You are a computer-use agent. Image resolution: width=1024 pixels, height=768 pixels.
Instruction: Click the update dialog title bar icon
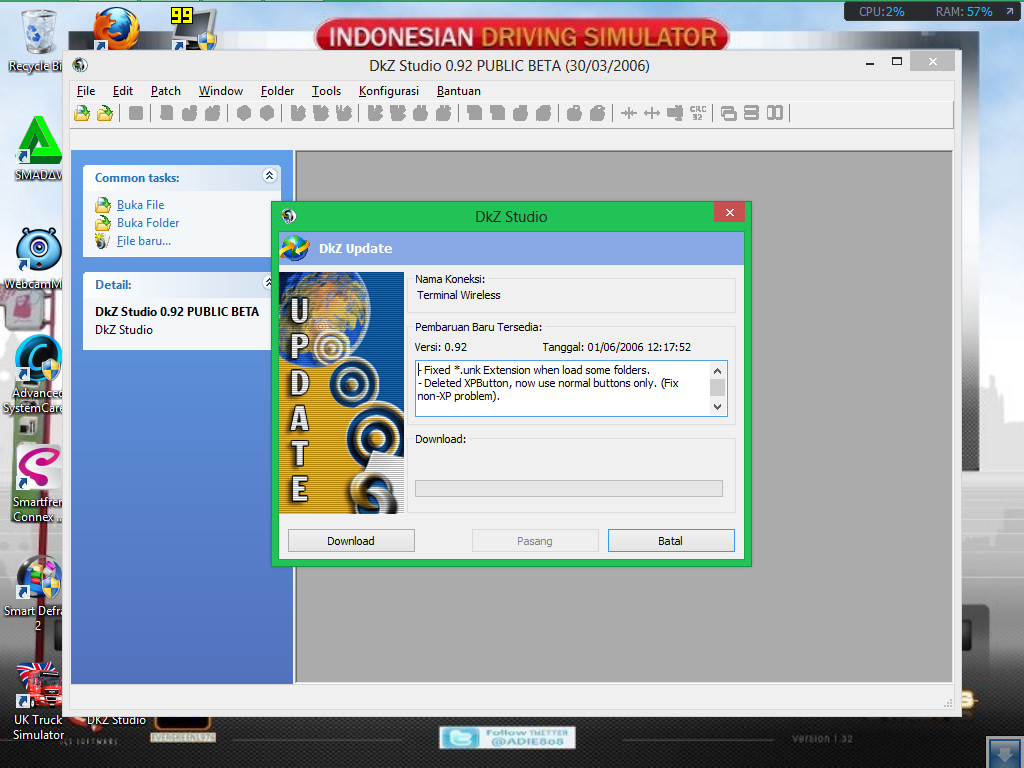pyautogui.click(x=289, y=216)
